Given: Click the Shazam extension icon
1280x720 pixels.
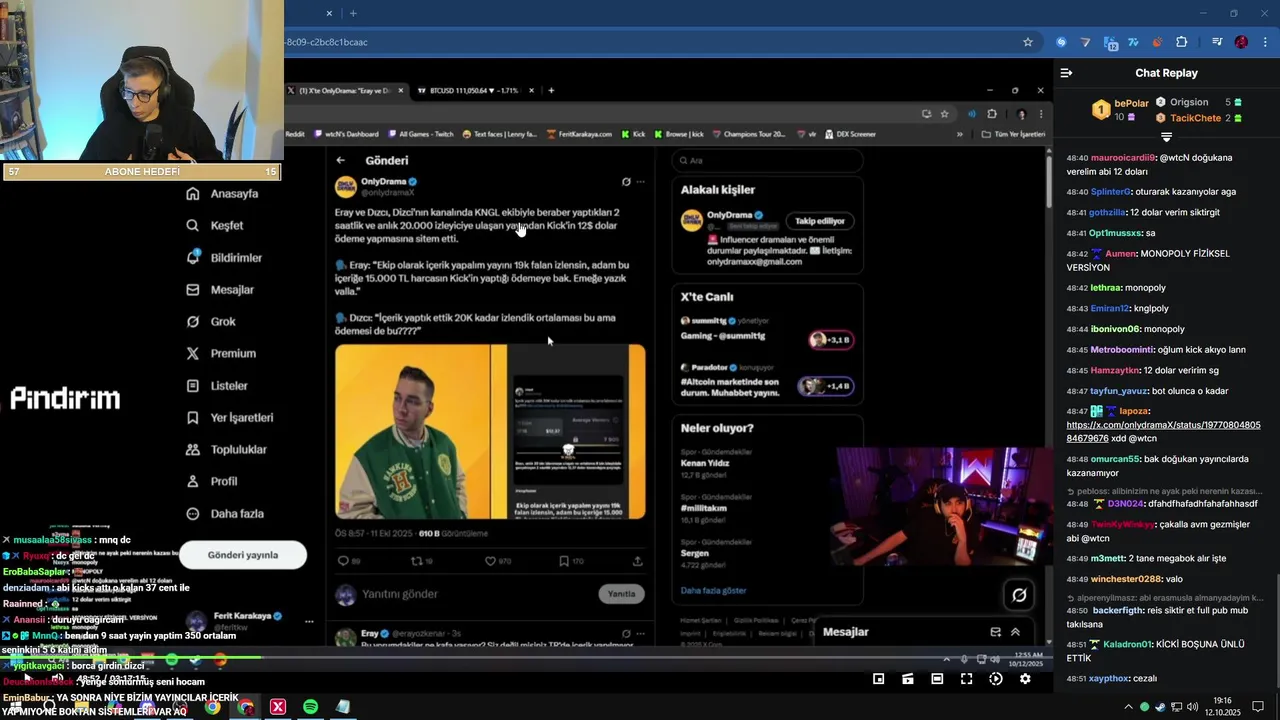Looking at the screenshot, I should tap(1061, 42).
